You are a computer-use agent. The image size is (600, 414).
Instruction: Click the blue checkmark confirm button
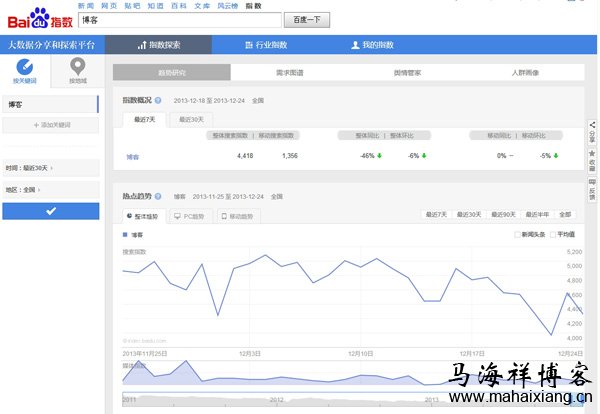coord(51,211)
